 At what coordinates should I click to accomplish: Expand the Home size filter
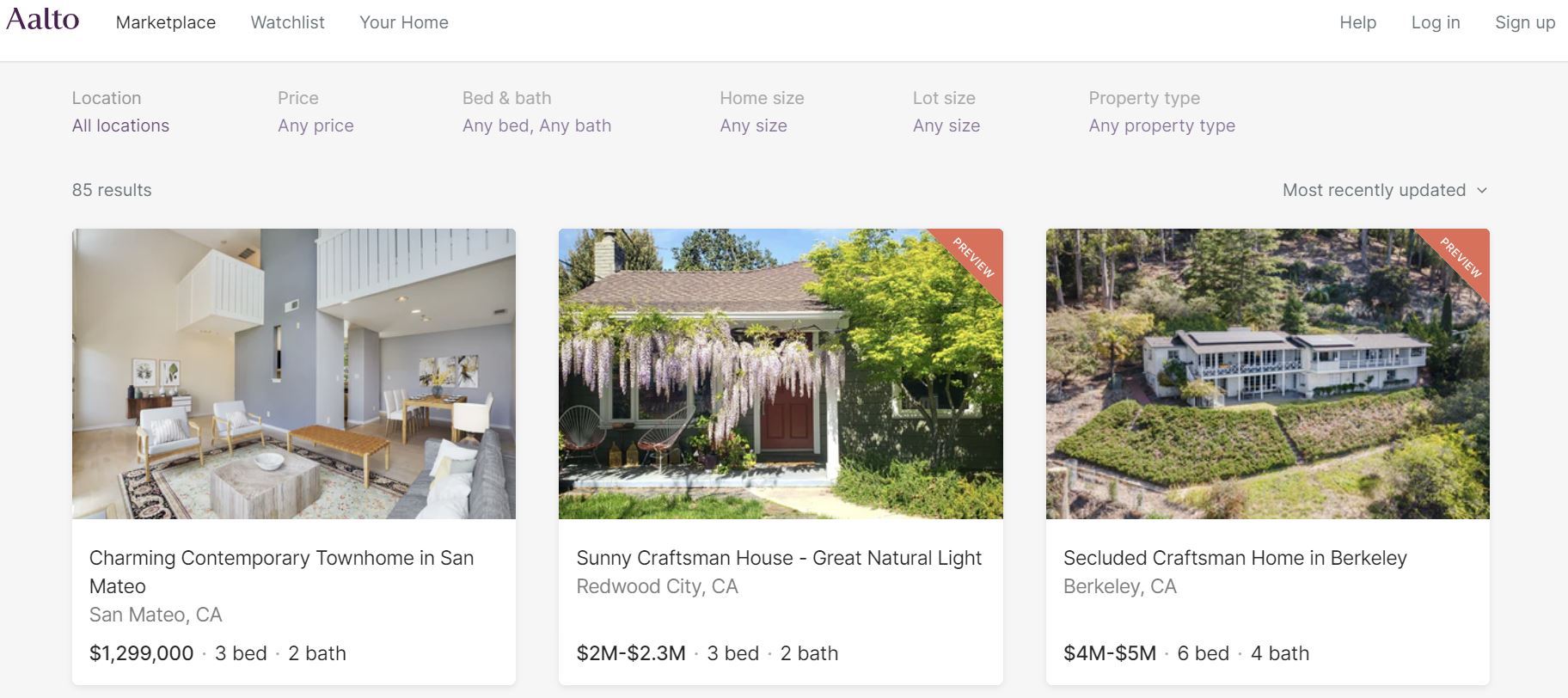753,126
